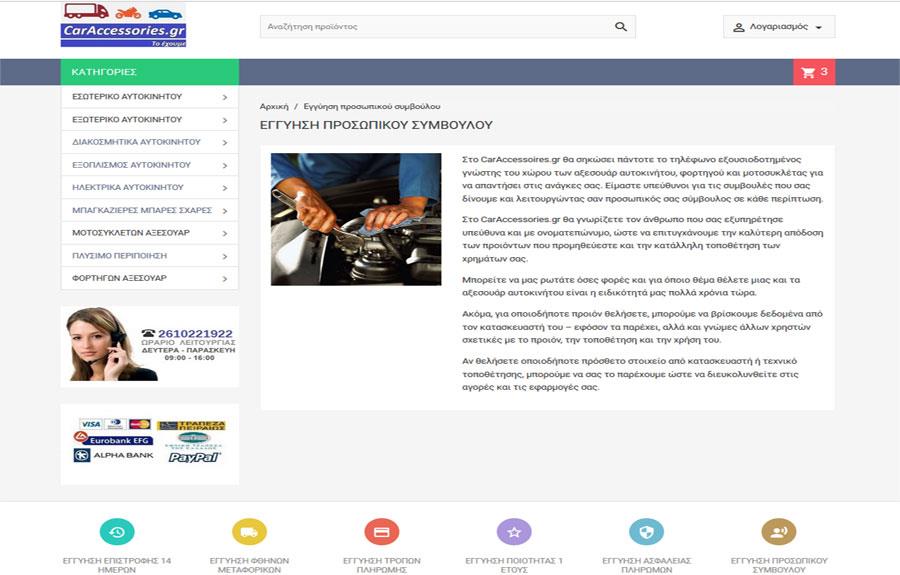Expand ΜΟΤΟΣΥΚΛΕΤΩΝ ΑΞΕΣΟΥΑΡ chevron
Screen dimensions: 900x575
pyautogui.click(x=225, y=233)
